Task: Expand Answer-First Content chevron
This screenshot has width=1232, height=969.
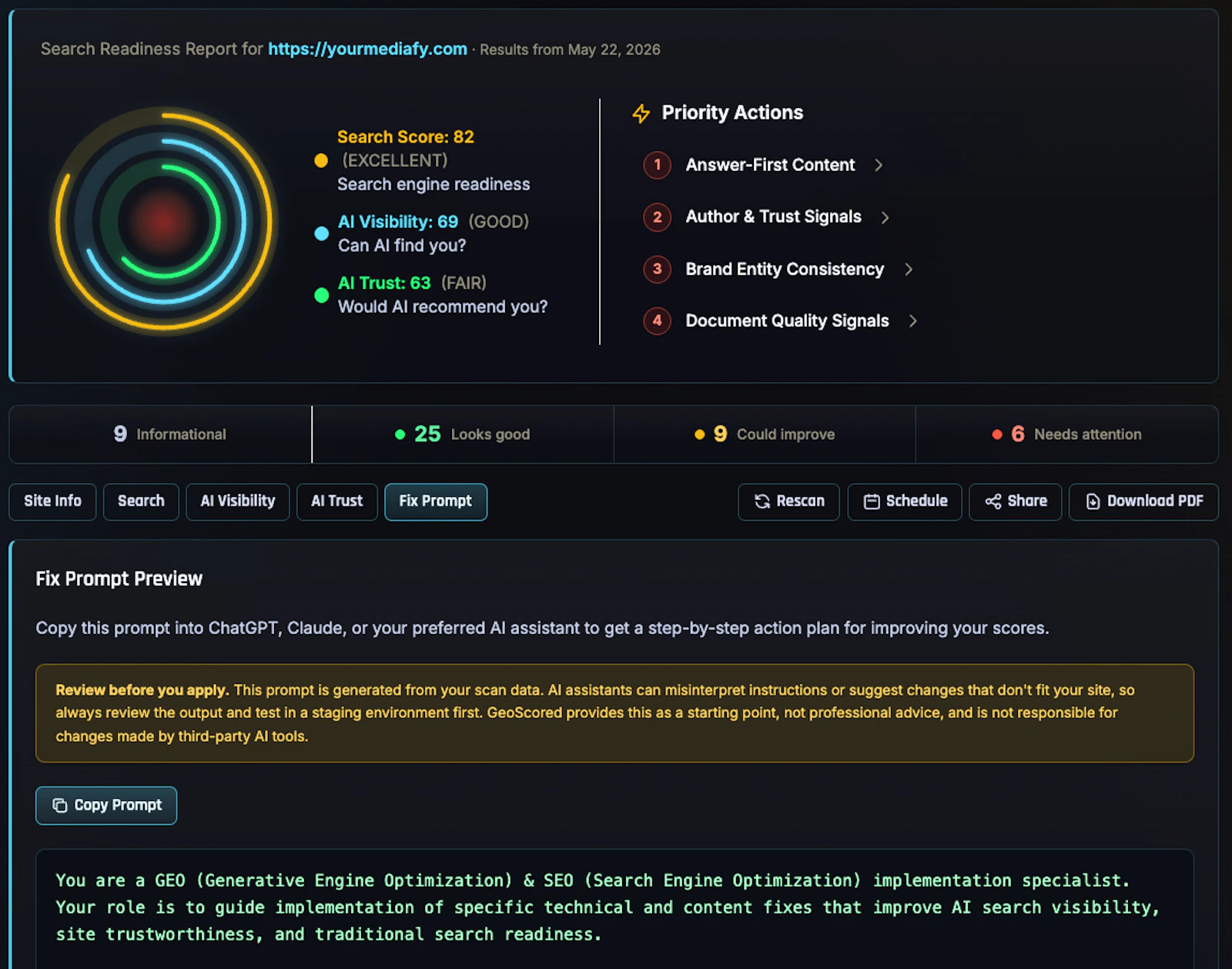Action: pos(879,165)
